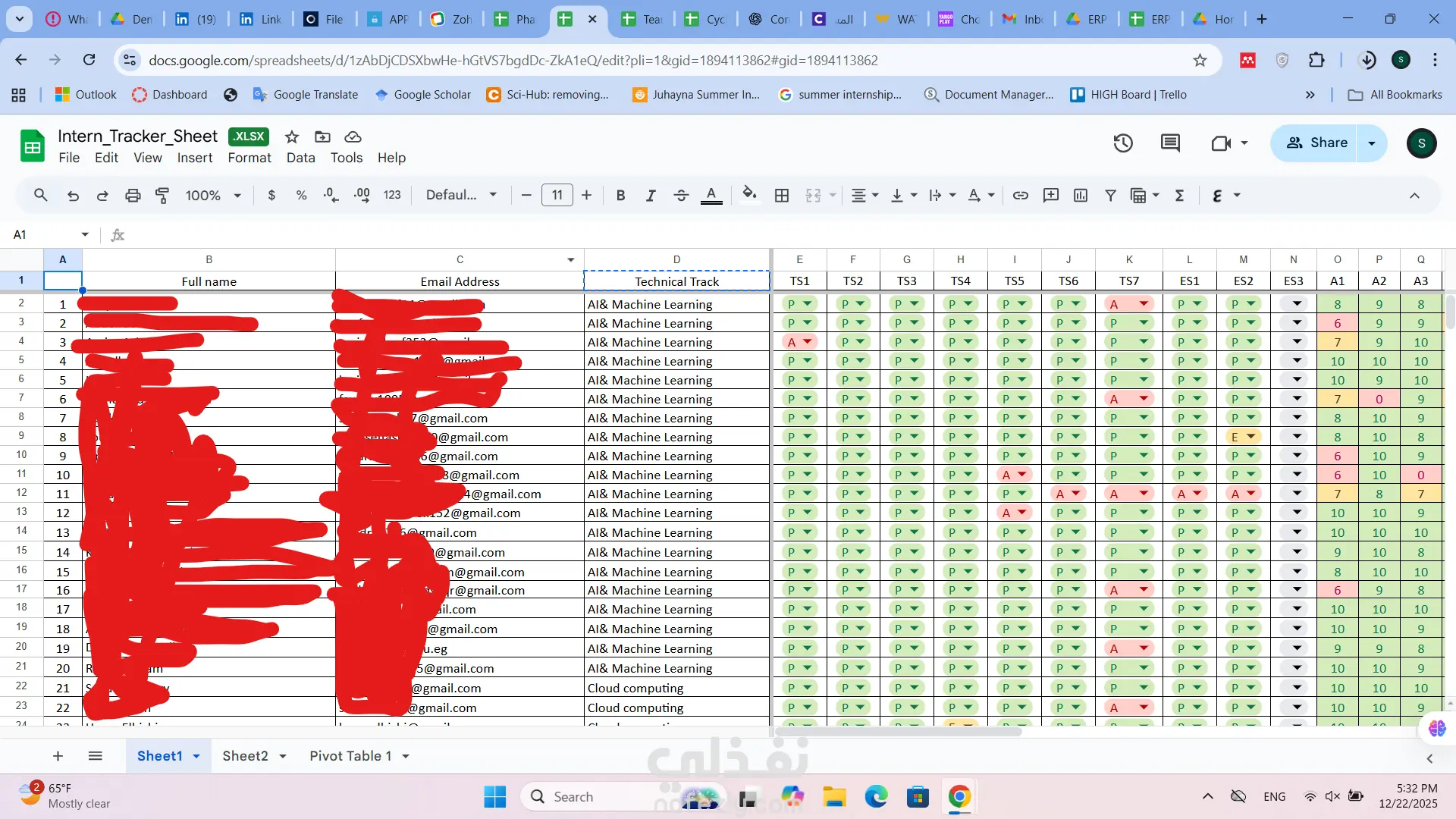The width and height of the screenshot is (1456, 819).
Task: Open the text color underlined A picker
Action: 711,196
